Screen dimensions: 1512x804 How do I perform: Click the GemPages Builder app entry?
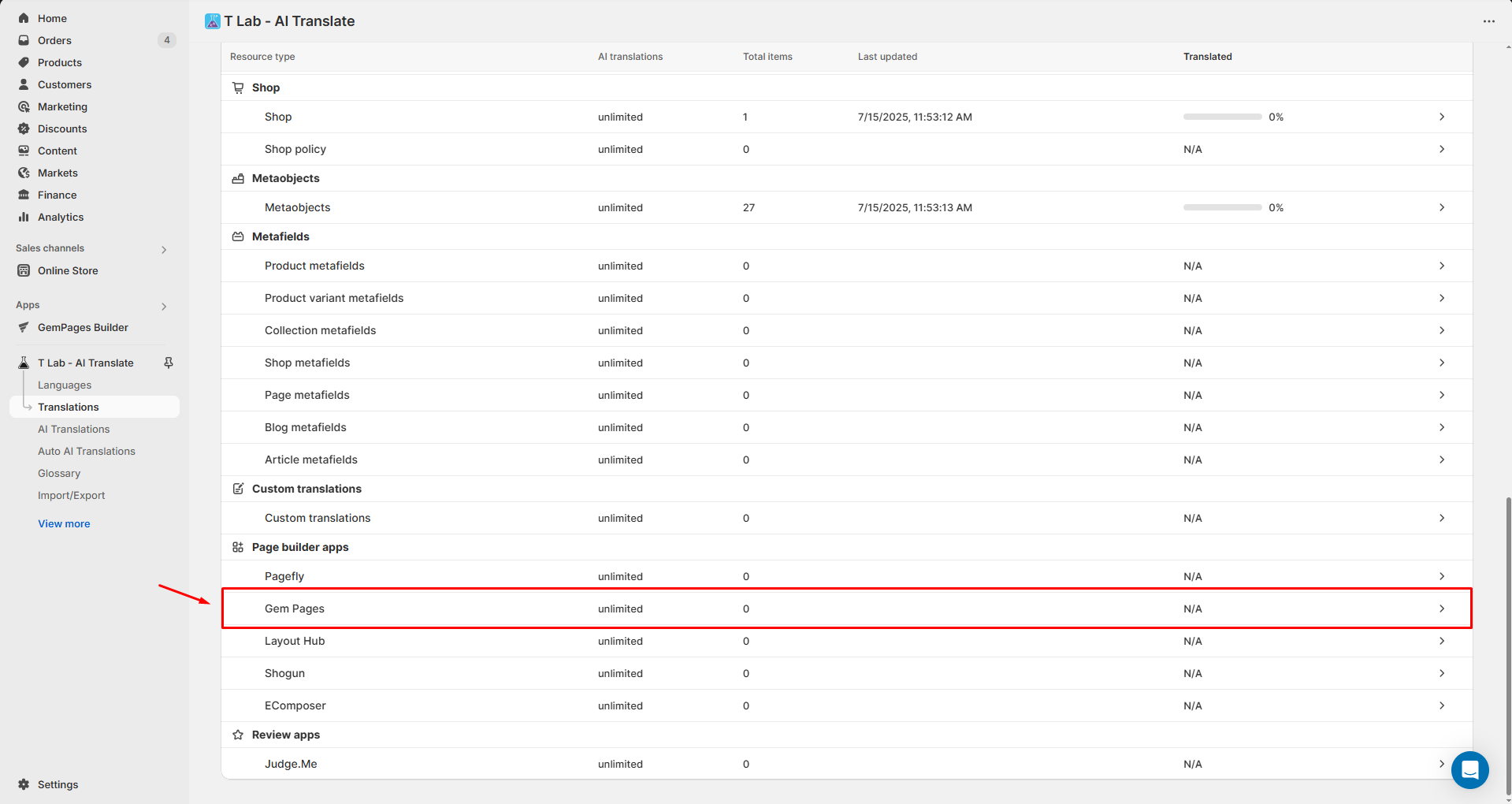(x=83, y=327)
